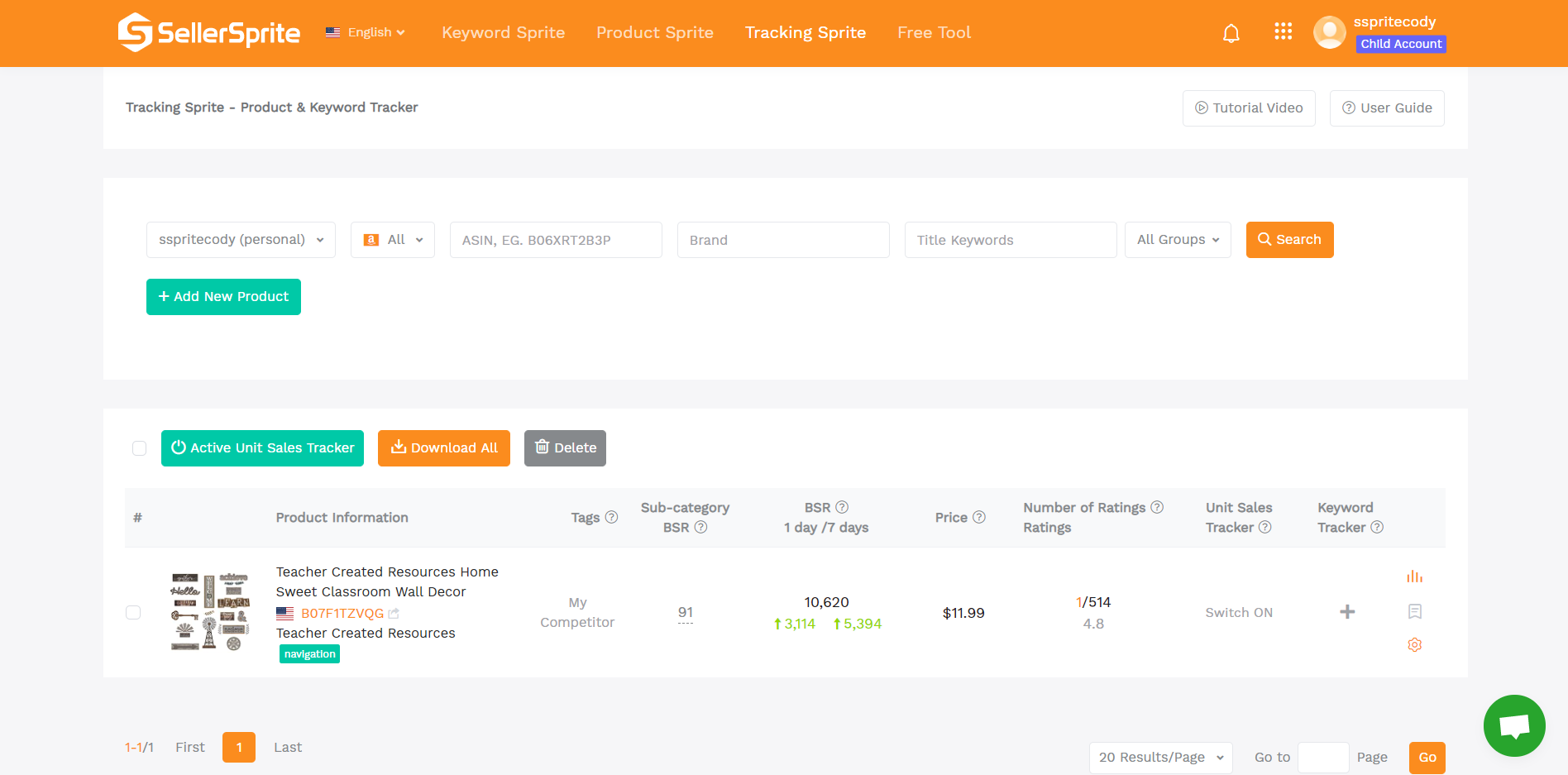Open the Free Tool menu

(934, 32)
